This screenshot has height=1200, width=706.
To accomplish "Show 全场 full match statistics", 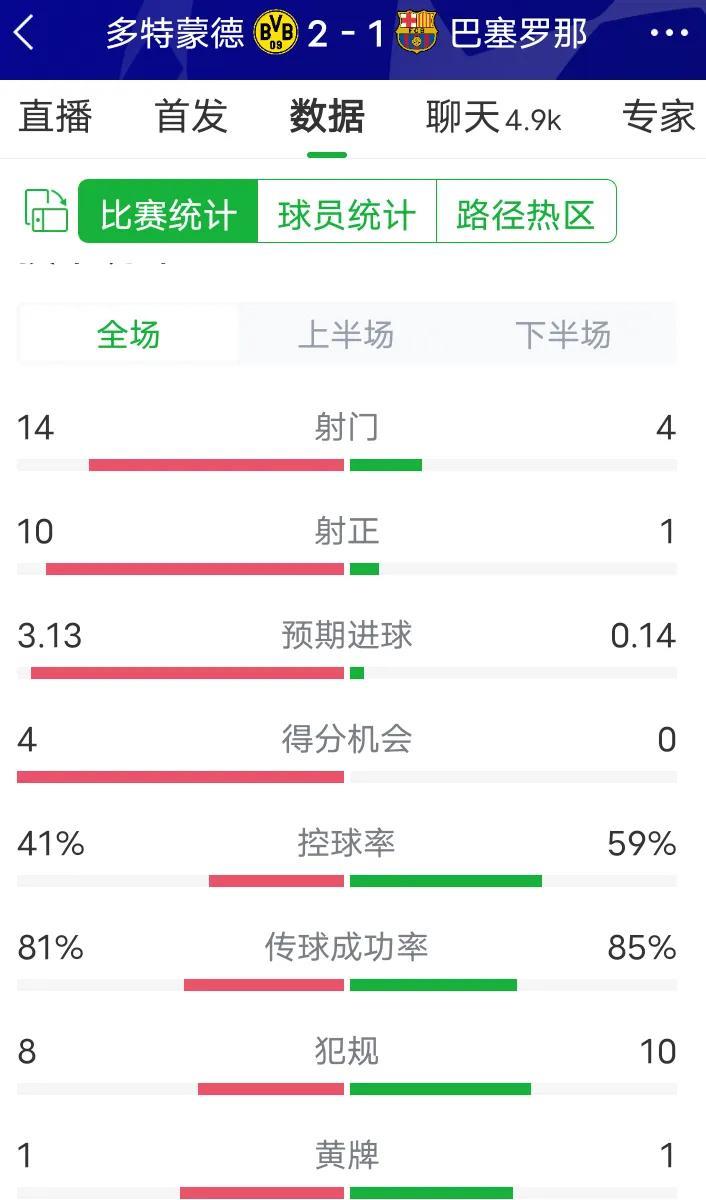I will (129, 334).
